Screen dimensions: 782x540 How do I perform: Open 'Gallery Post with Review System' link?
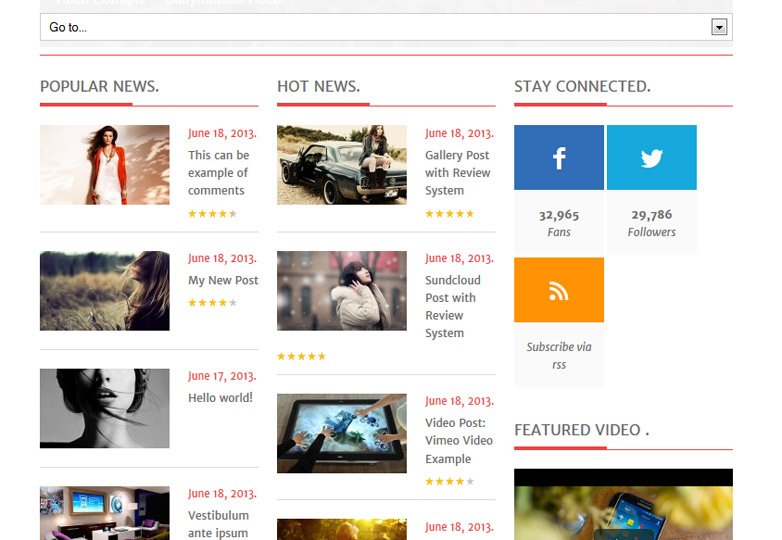pyautogui.click(x=458, y=173)
